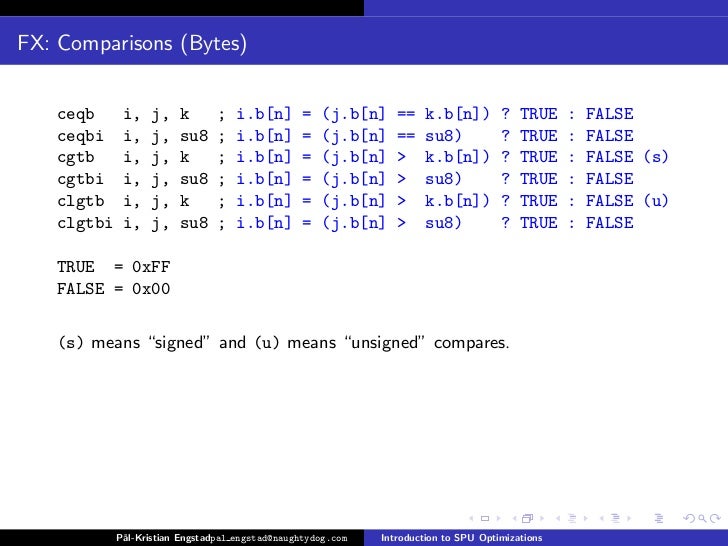Click the clgtbi instruction mnemonic
Image resolution: width=728 pixels, height=546 pixels.
[84, 223]
